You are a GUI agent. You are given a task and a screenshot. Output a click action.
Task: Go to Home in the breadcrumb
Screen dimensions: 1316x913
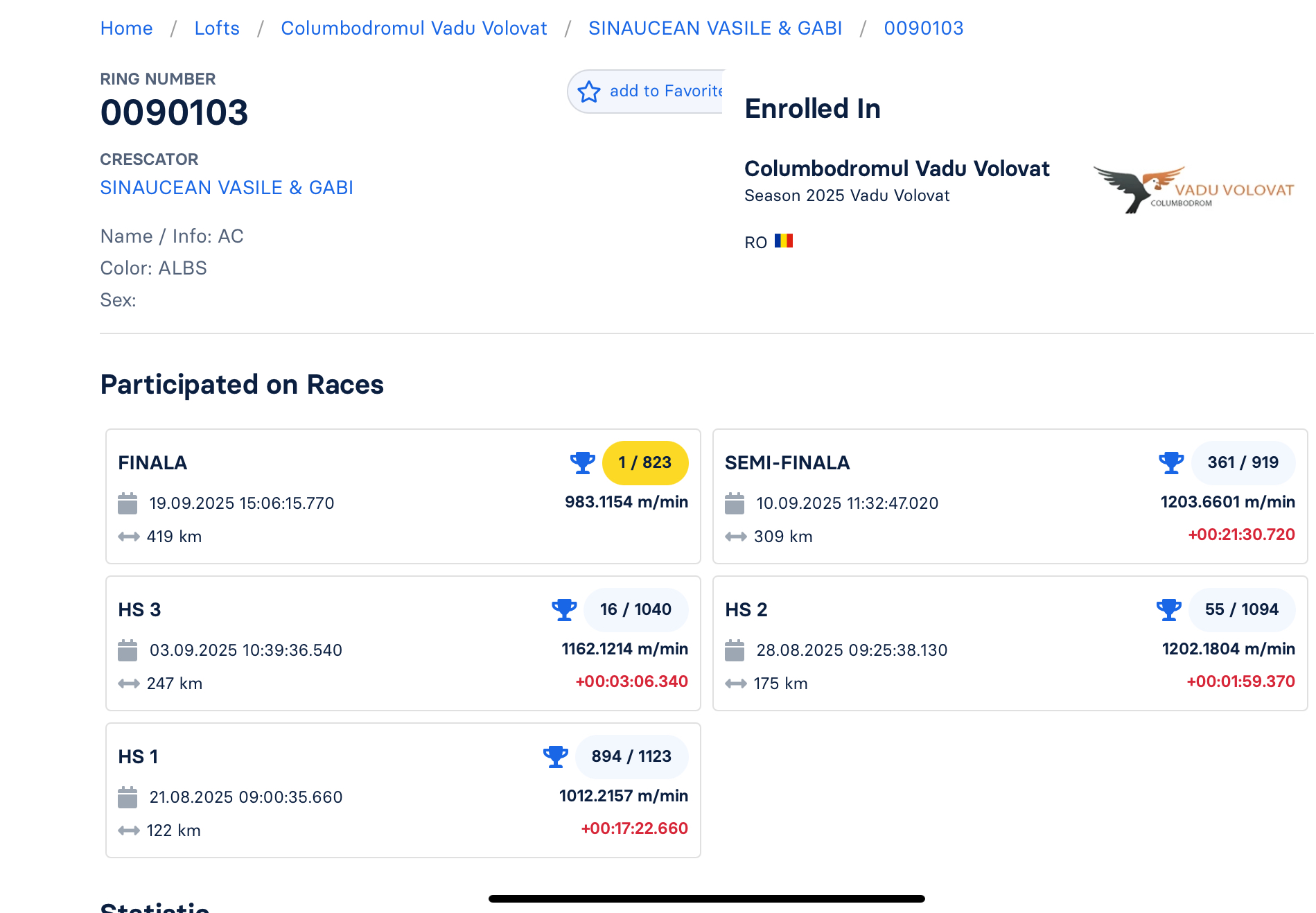tap(126, 28)
